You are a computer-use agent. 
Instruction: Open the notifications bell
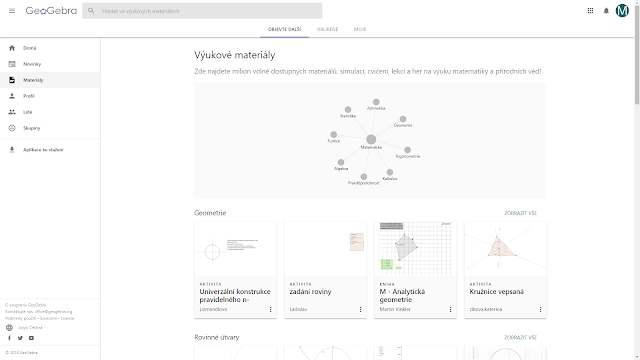(x=606, y=11)
